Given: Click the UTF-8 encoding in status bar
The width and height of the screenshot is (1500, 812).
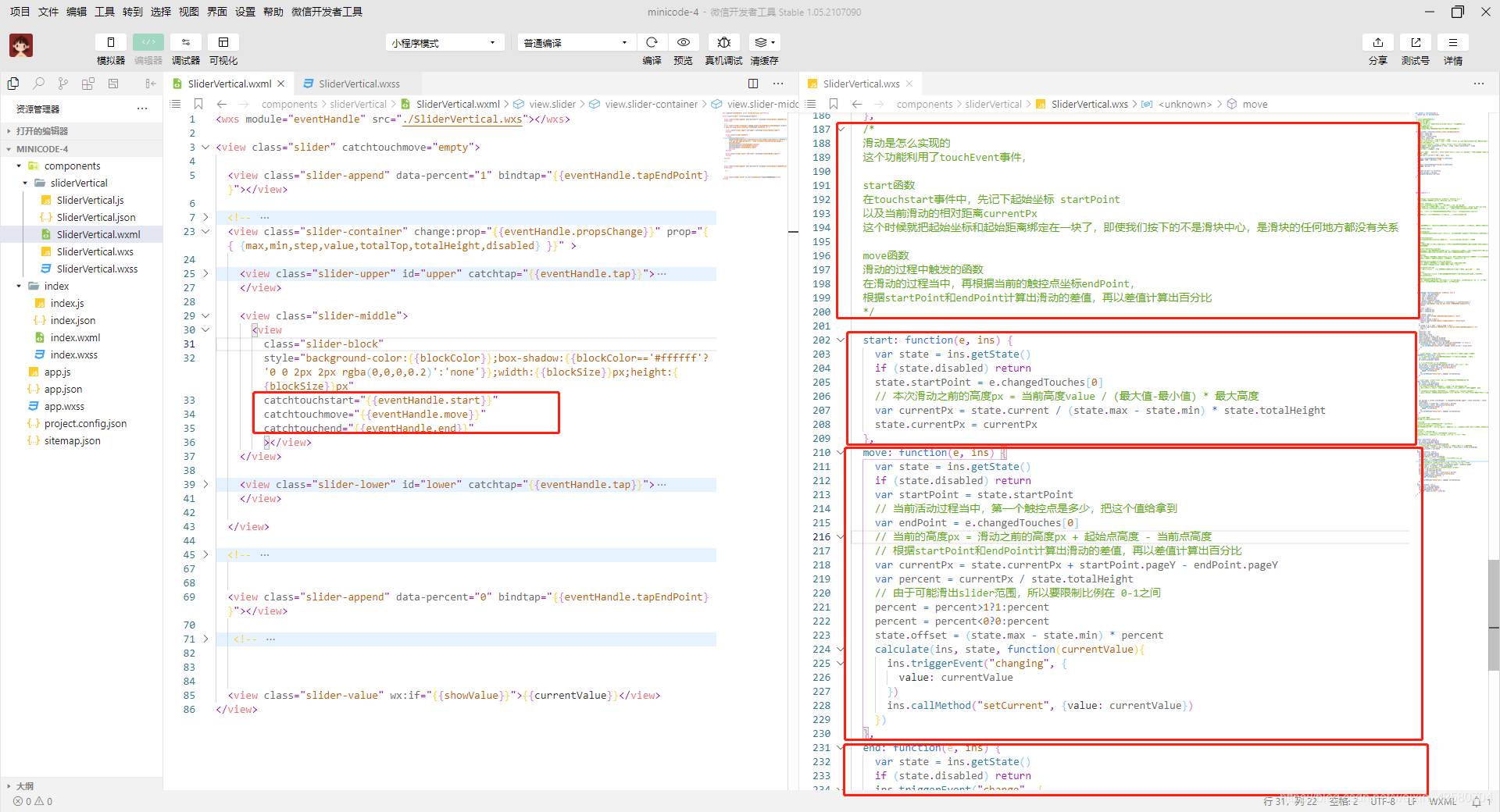Looking at the screenshot, I should [1382, 801].
